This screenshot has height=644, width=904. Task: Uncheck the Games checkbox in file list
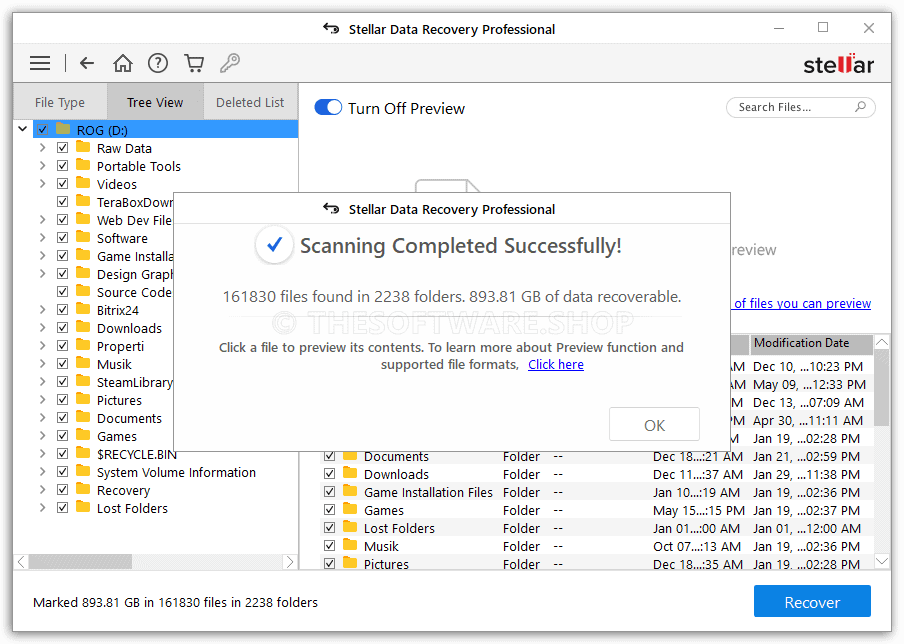329,510
